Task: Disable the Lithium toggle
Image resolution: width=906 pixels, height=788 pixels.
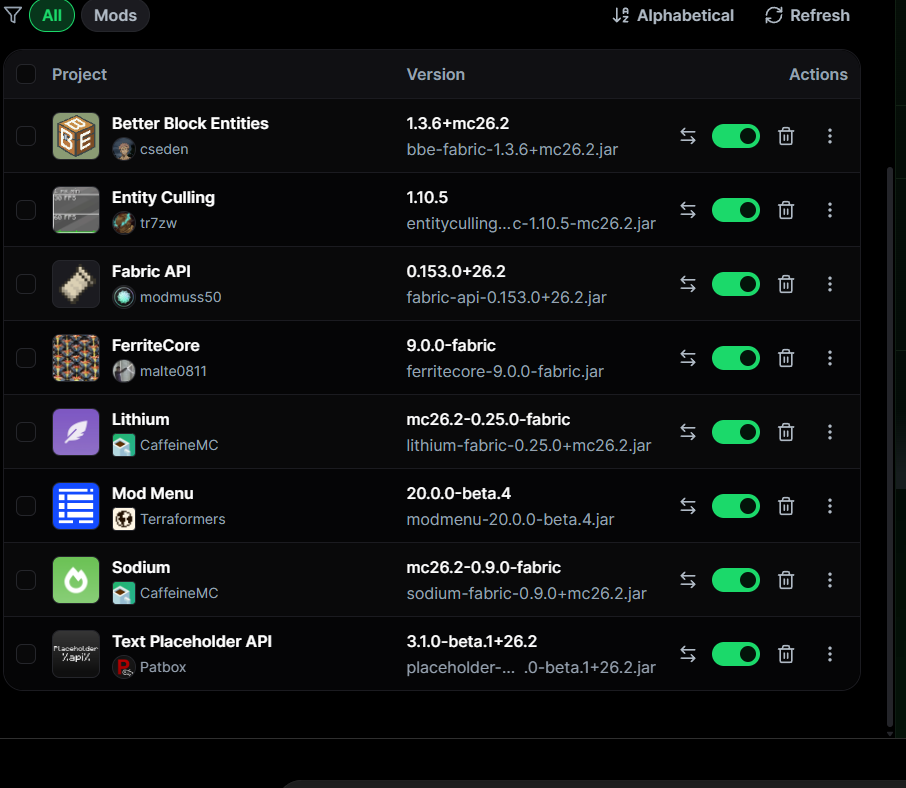Action: click(736, 432)
